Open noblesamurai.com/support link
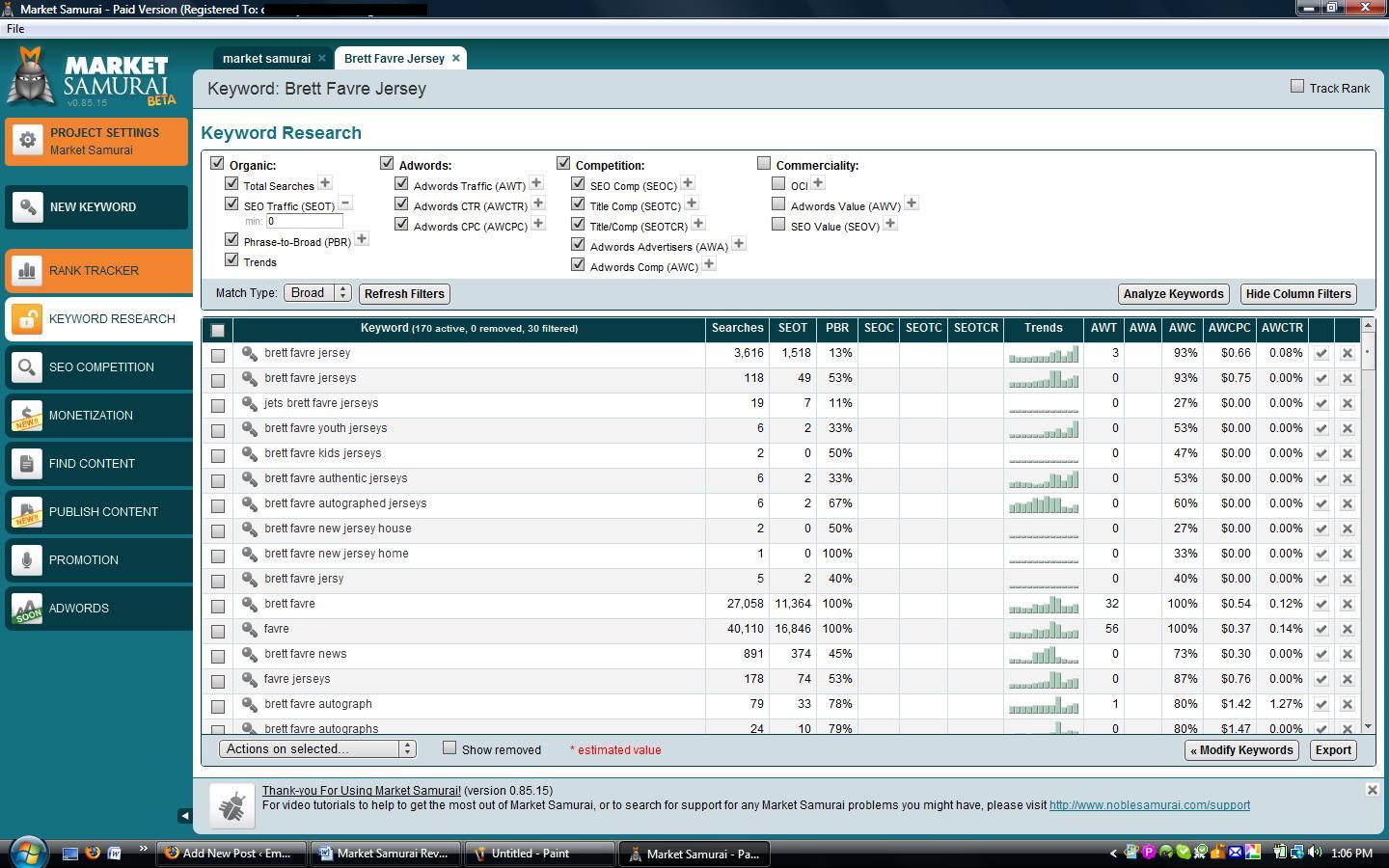 click(x=1150, y=805)
